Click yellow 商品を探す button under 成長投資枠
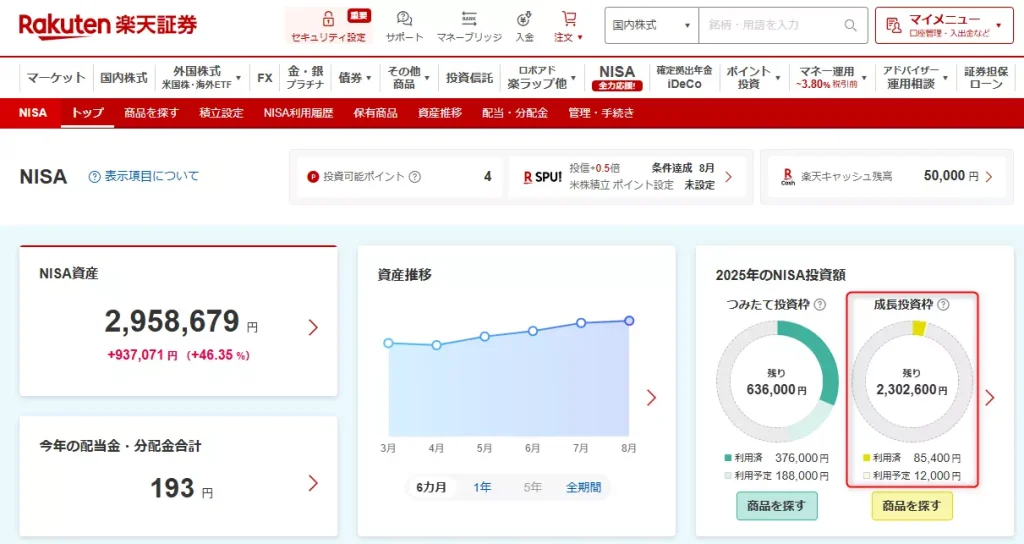 point(912,506)
